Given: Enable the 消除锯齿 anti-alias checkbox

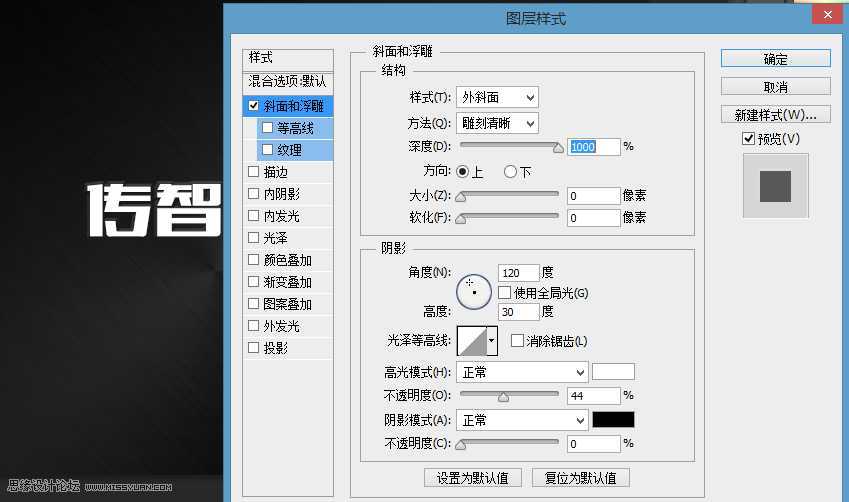Looking at the screenshot, I should click(517, 341).
